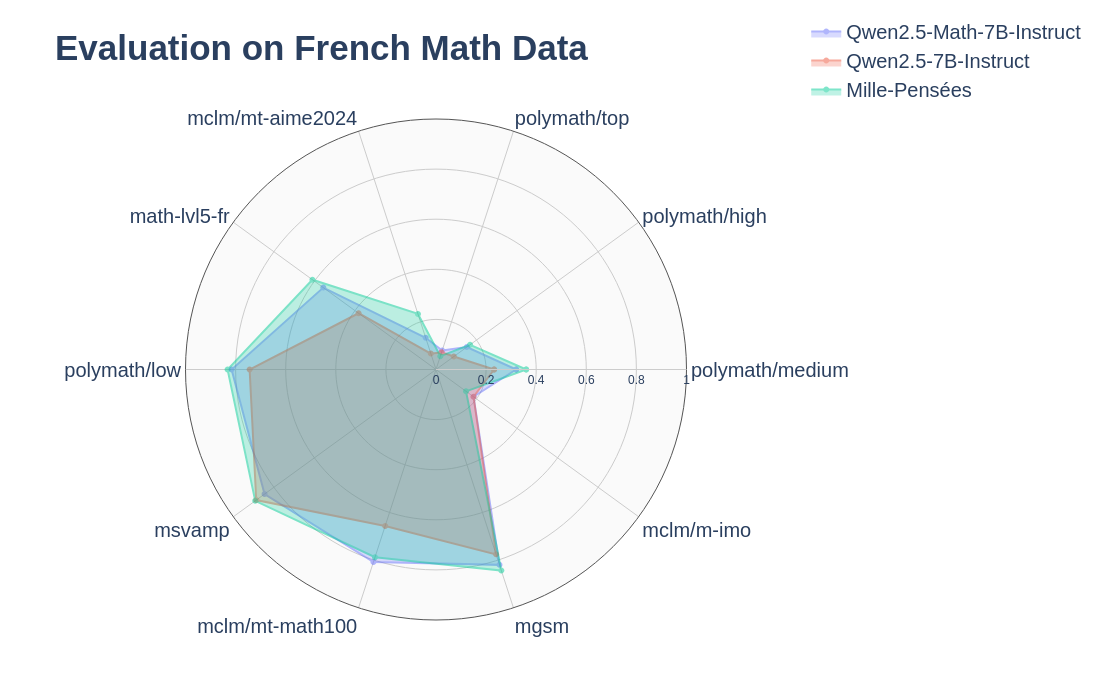The height and width of the screenshot is (700, 1100).
Task: Click the green Mille-Pensées legend swatch
Action: click(x=826, y=91)
